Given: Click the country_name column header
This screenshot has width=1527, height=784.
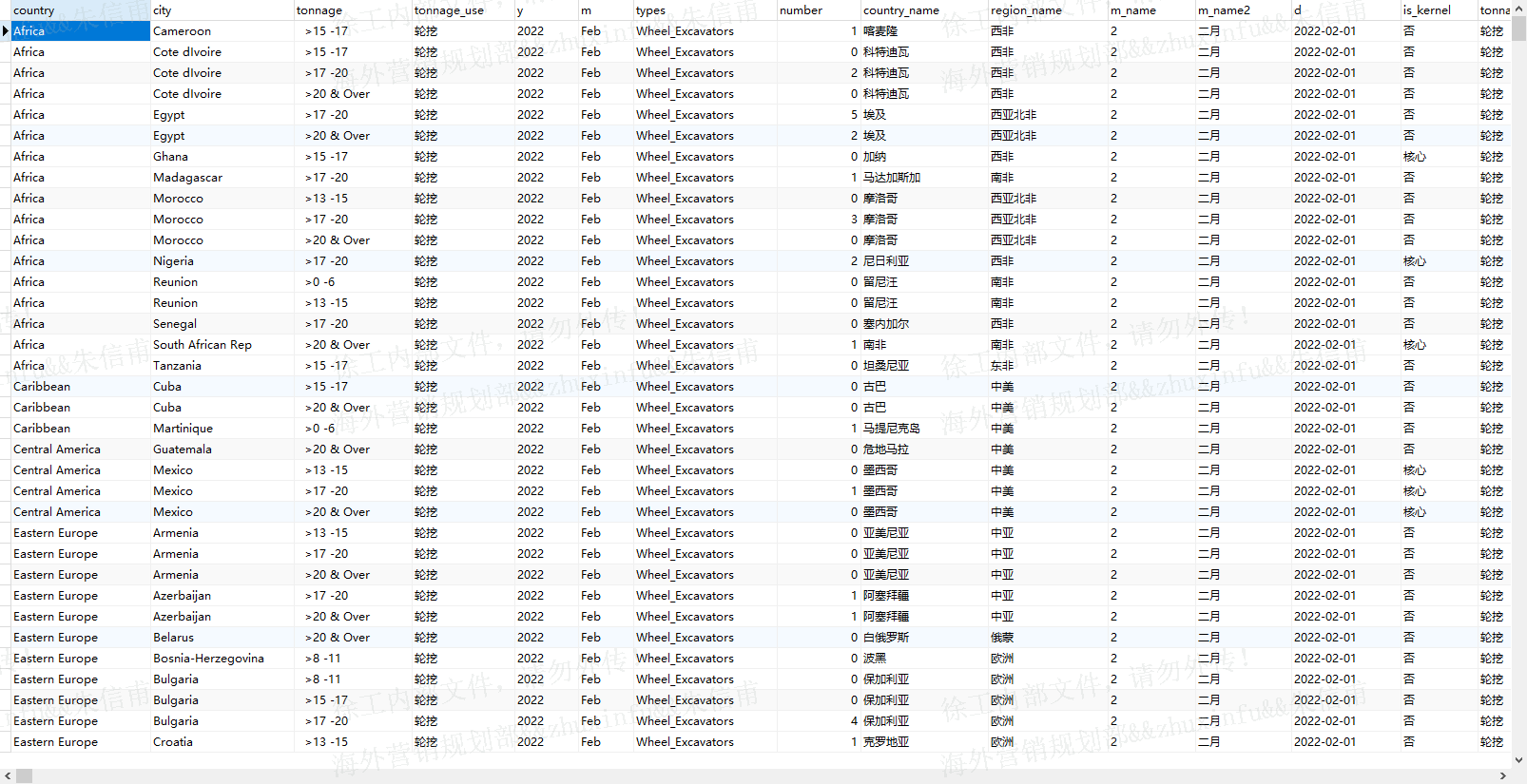Looking at the screenshot, I should click(922, 10).
